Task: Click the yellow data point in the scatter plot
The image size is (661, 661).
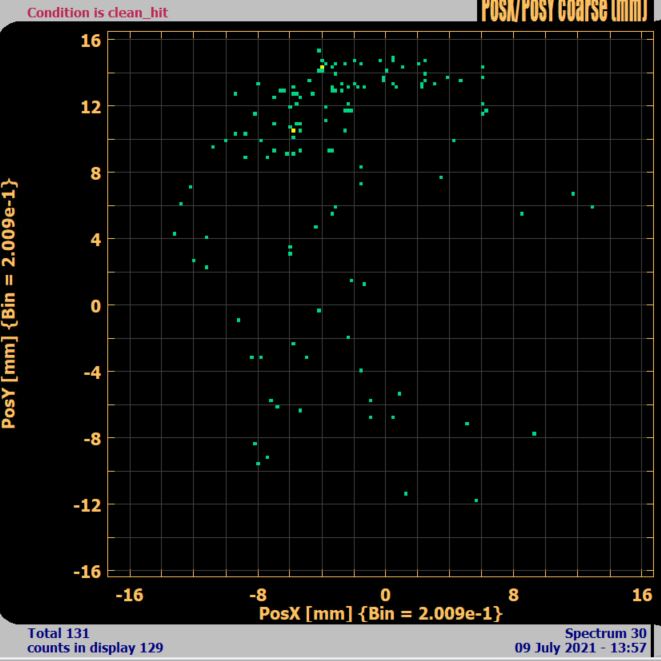Action: [x=293, y=130]
